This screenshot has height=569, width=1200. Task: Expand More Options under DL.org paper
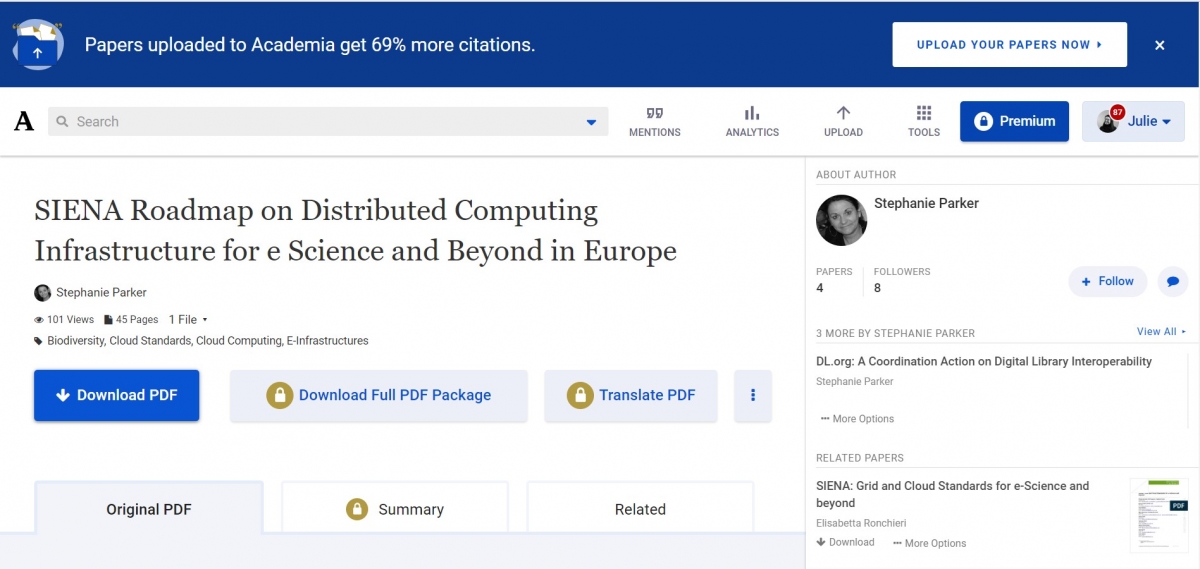point(857,419)
